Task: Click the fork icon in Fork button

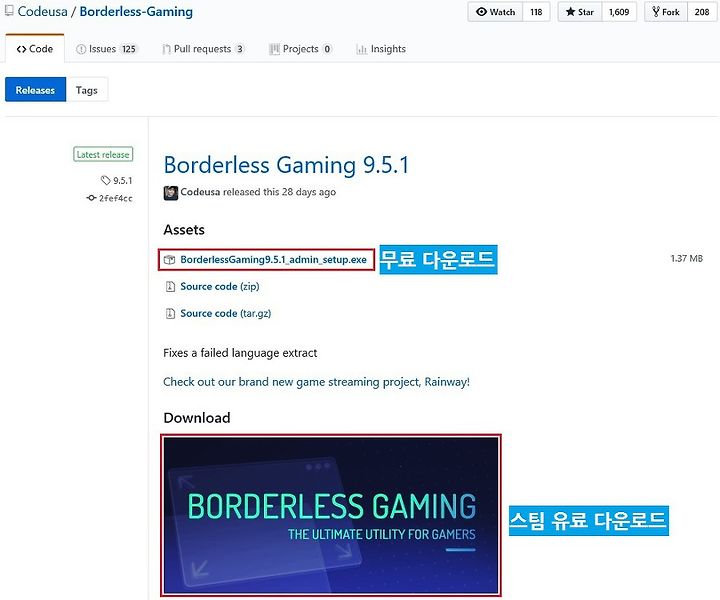Action: pyautogui.click(x=656, y=12)
